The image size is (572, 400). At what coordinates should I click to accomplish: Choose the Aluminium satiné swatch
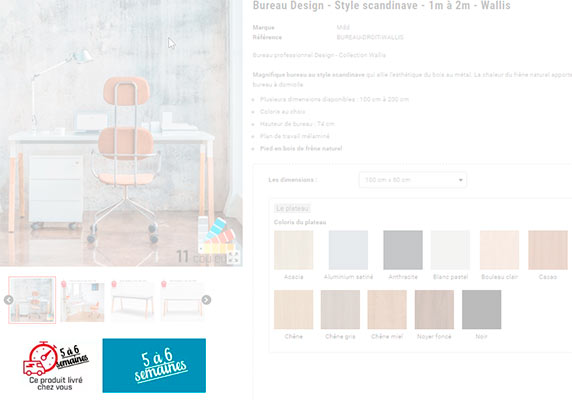click(348, 250)
